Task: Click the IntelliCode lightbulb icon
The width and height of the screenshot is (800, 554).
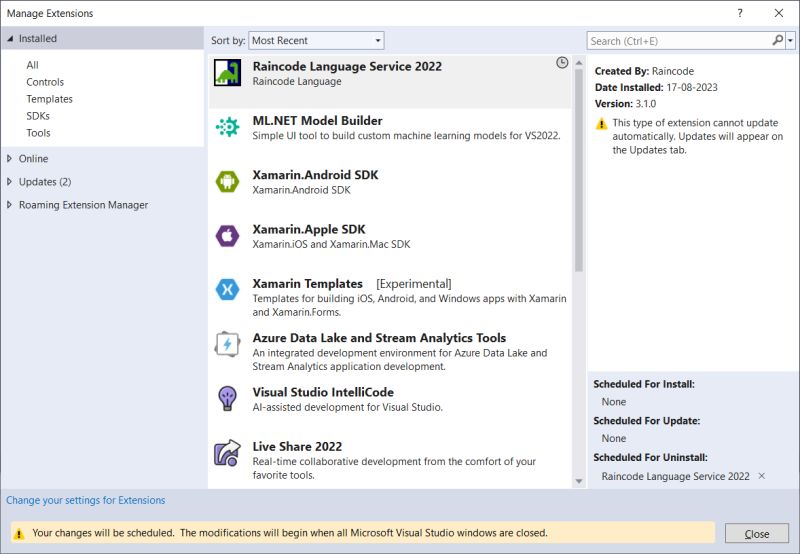Action: (227, 398)
